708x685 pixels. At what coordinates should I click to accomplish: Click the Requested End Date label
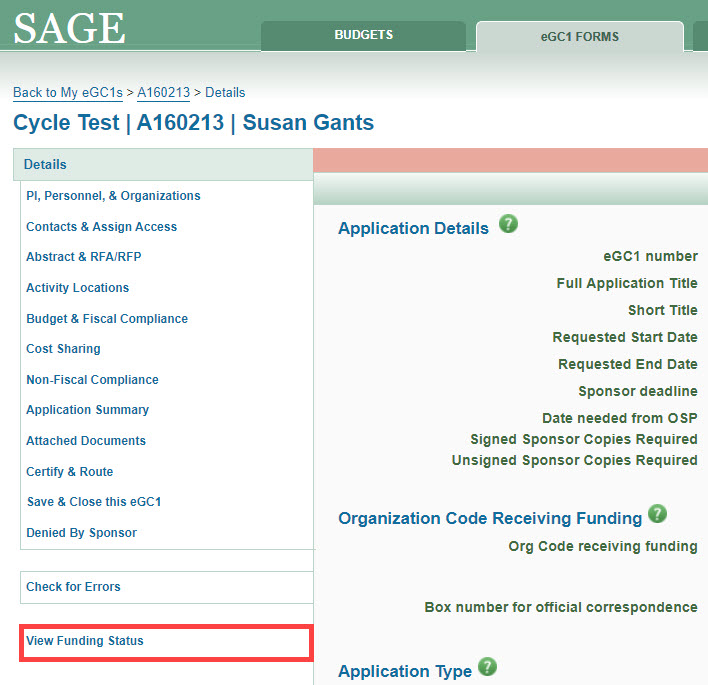(628, 364)
